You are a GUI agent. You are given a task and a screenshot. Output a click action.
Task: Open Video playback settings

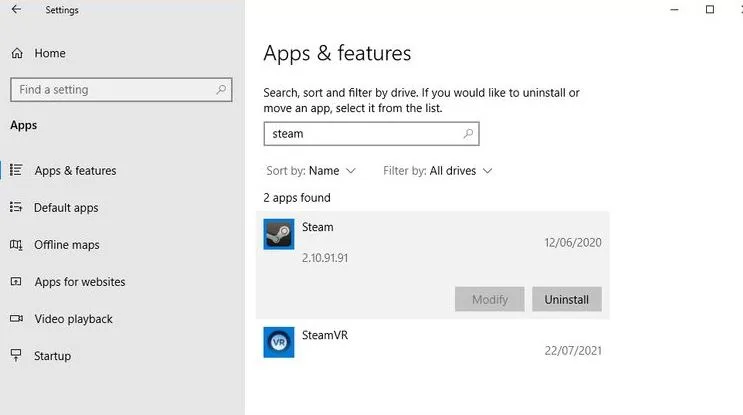73,319
